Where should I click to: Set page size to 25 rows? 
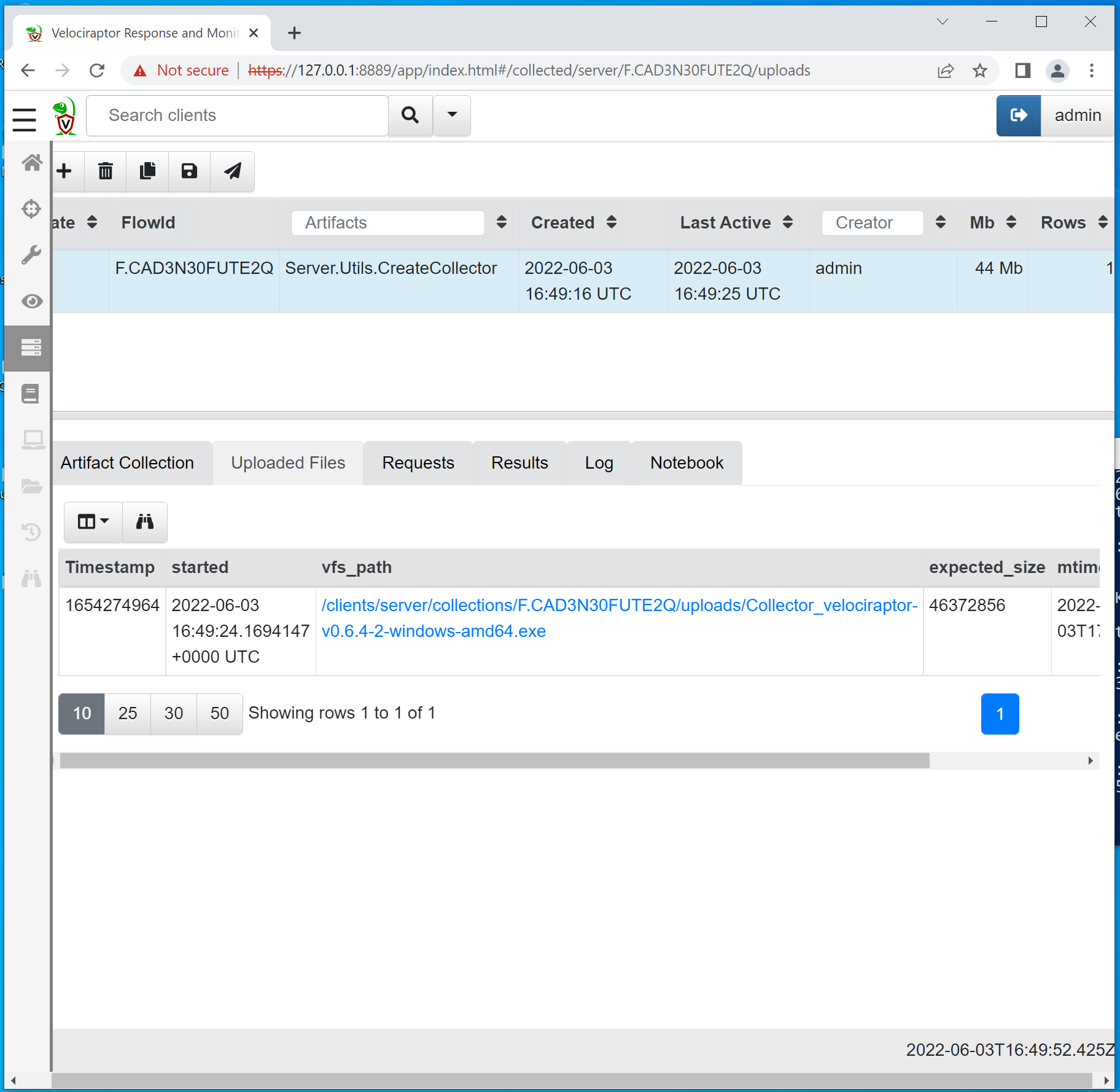point(128,714)
